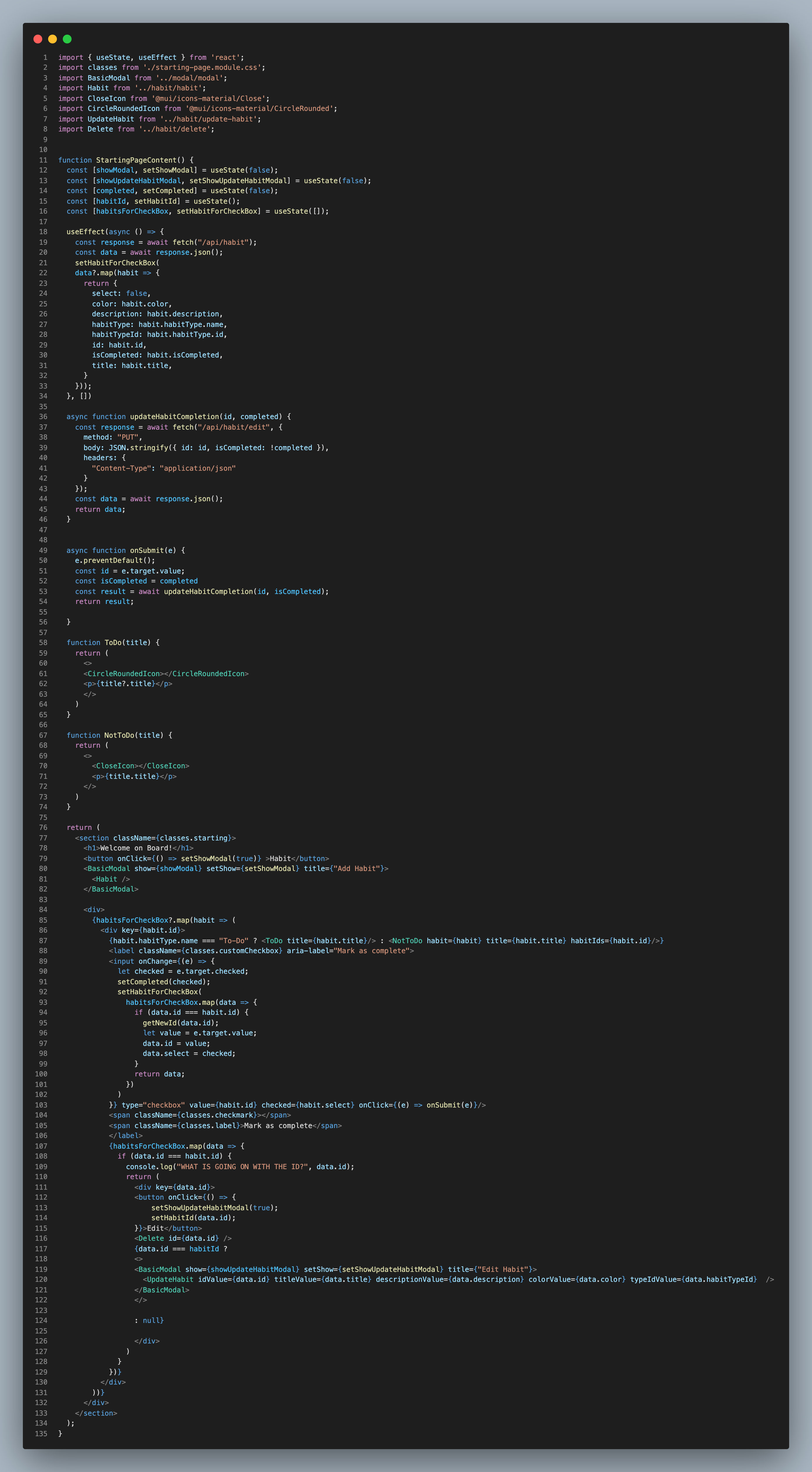Click the green maximize window button
The height and width of the screenshot is (1472, 812).
tap(67, 39)
